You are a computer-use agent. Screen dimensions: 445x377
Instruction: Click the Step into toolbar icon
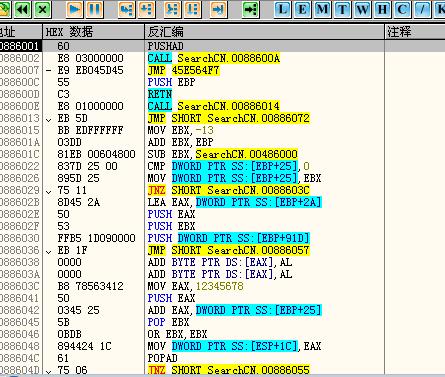tap(126, 9)
